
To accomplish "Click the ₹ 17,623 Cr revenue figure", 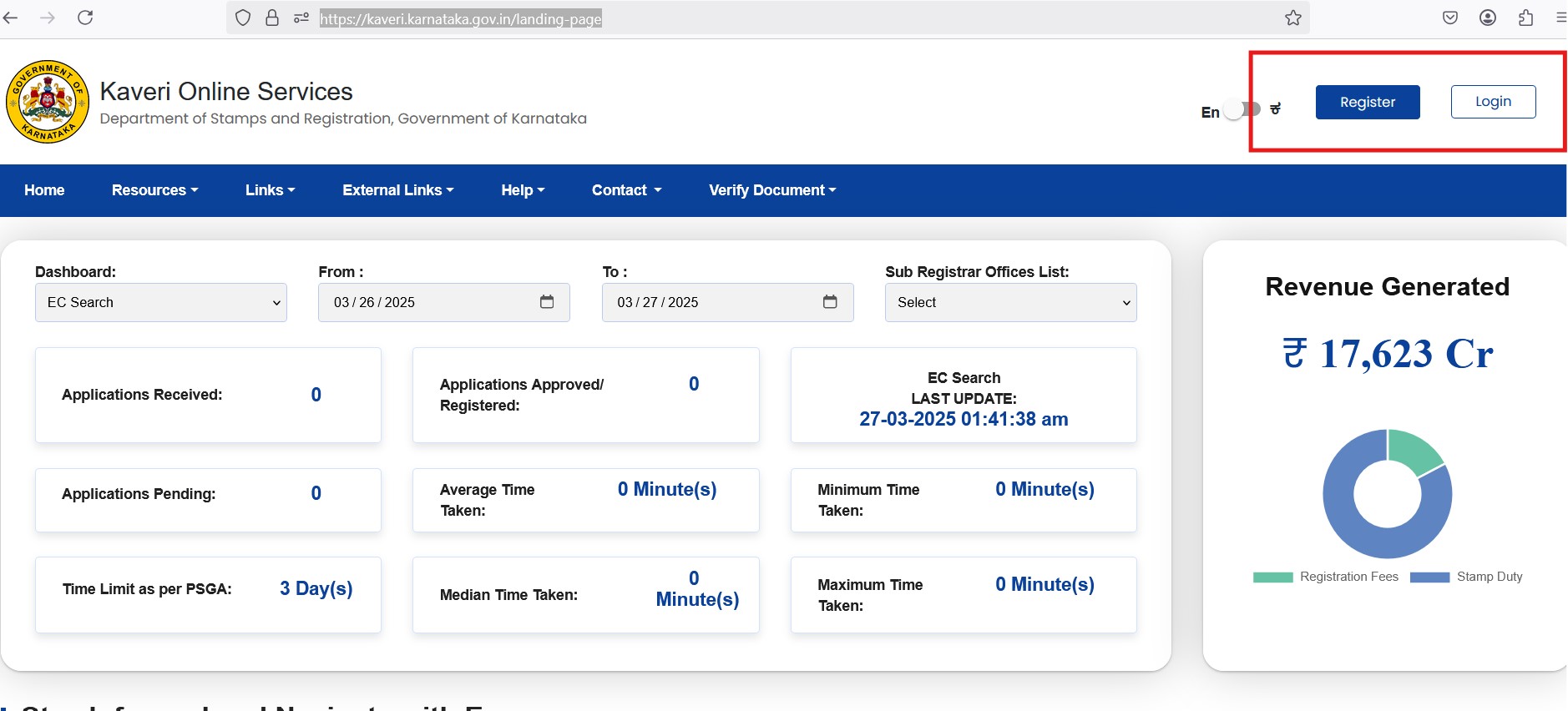I will click(1388, 354).
